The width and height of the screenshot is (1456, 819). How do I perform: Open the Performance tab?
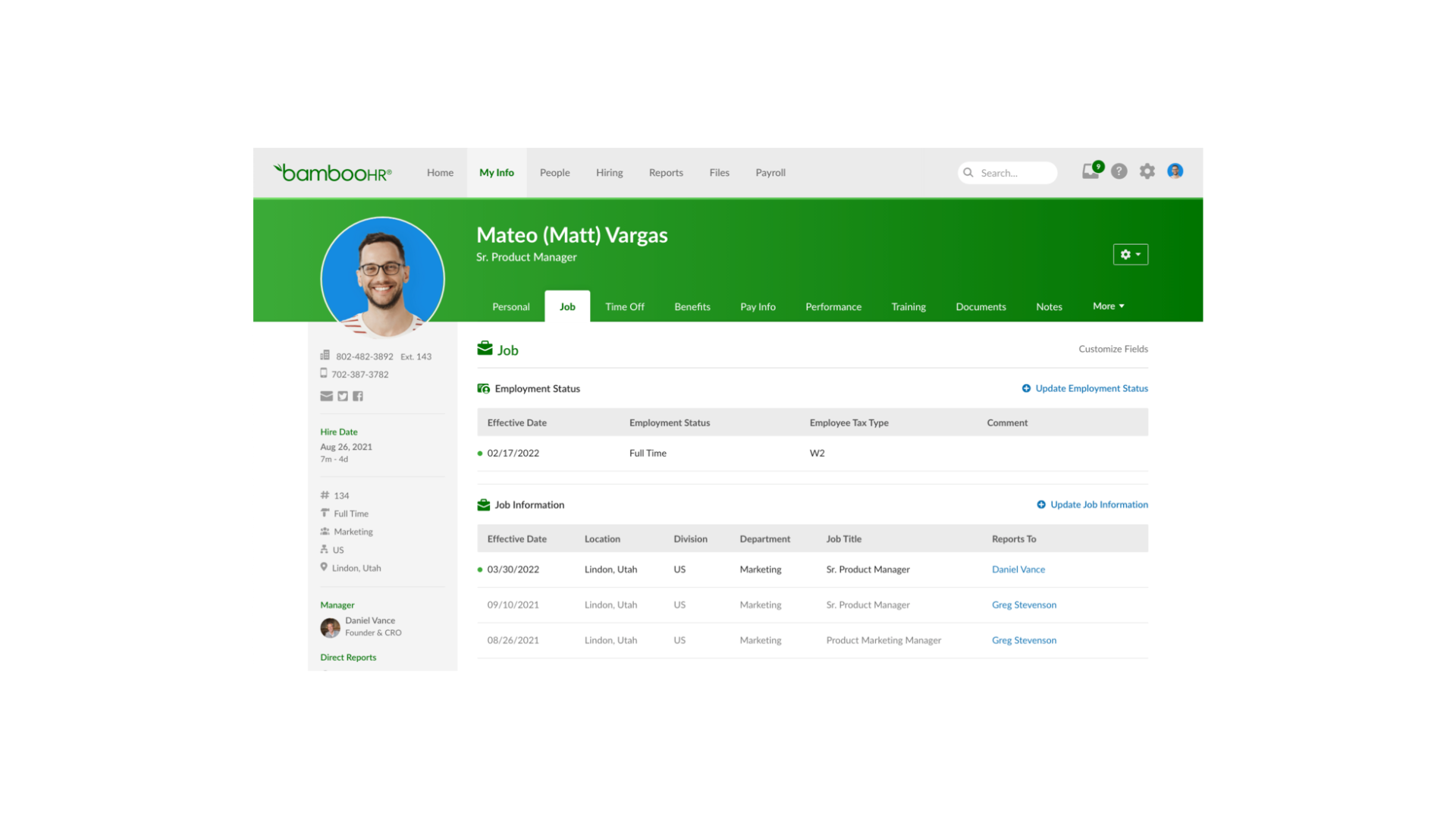coord(833,307)
